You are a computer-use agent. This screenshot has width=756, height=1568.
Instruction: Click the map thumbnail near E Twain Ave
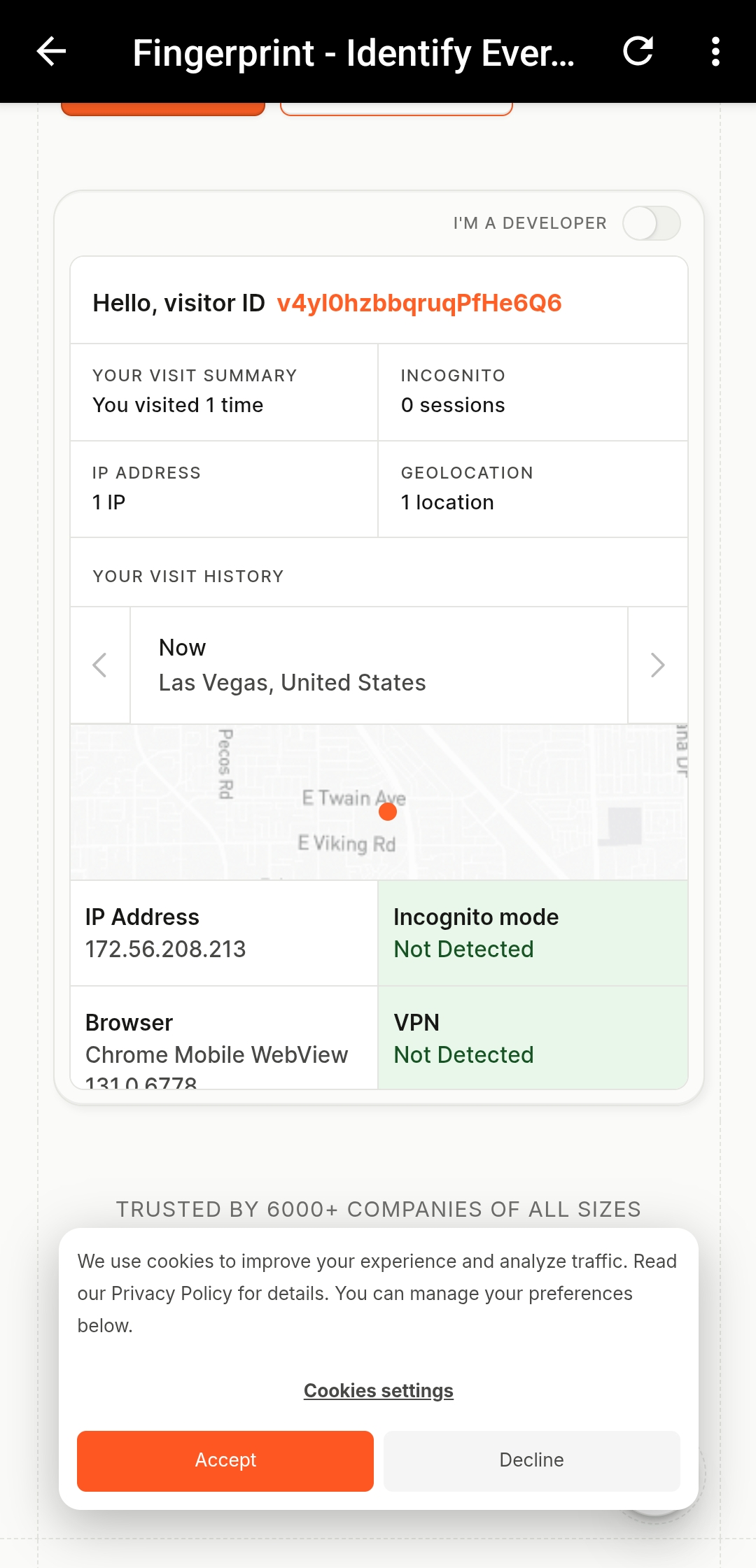pos(379,802)
